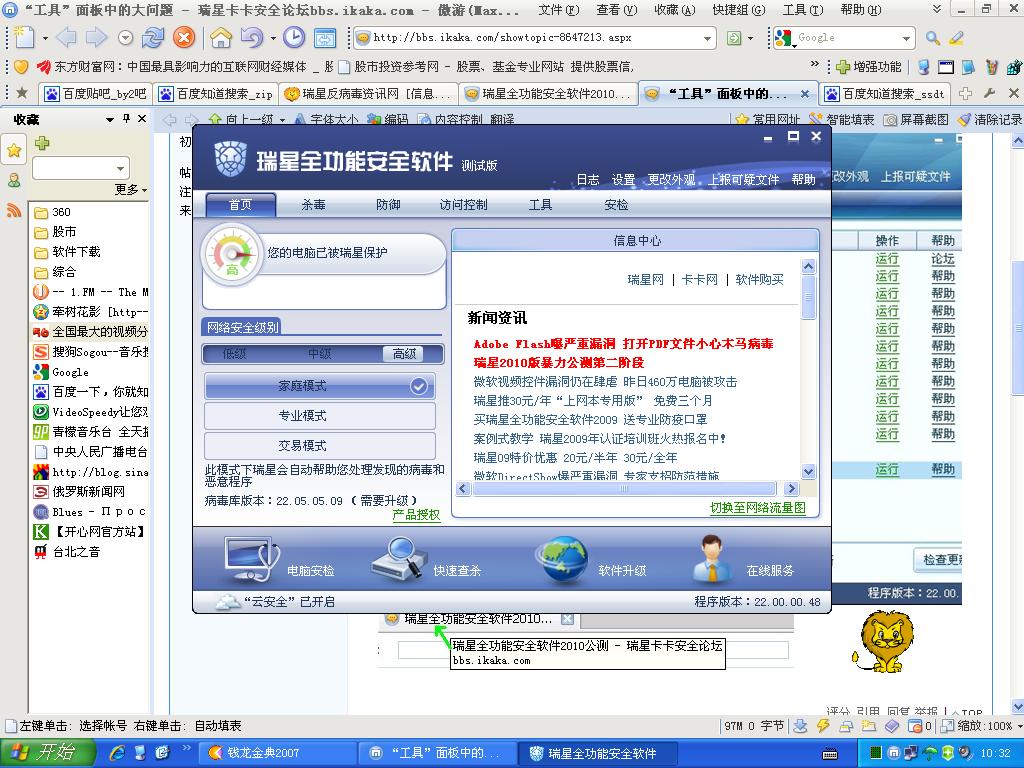Pin the 收藏 sidebar panel
This screenshot has height=768, width=1024.
[126, 119]
